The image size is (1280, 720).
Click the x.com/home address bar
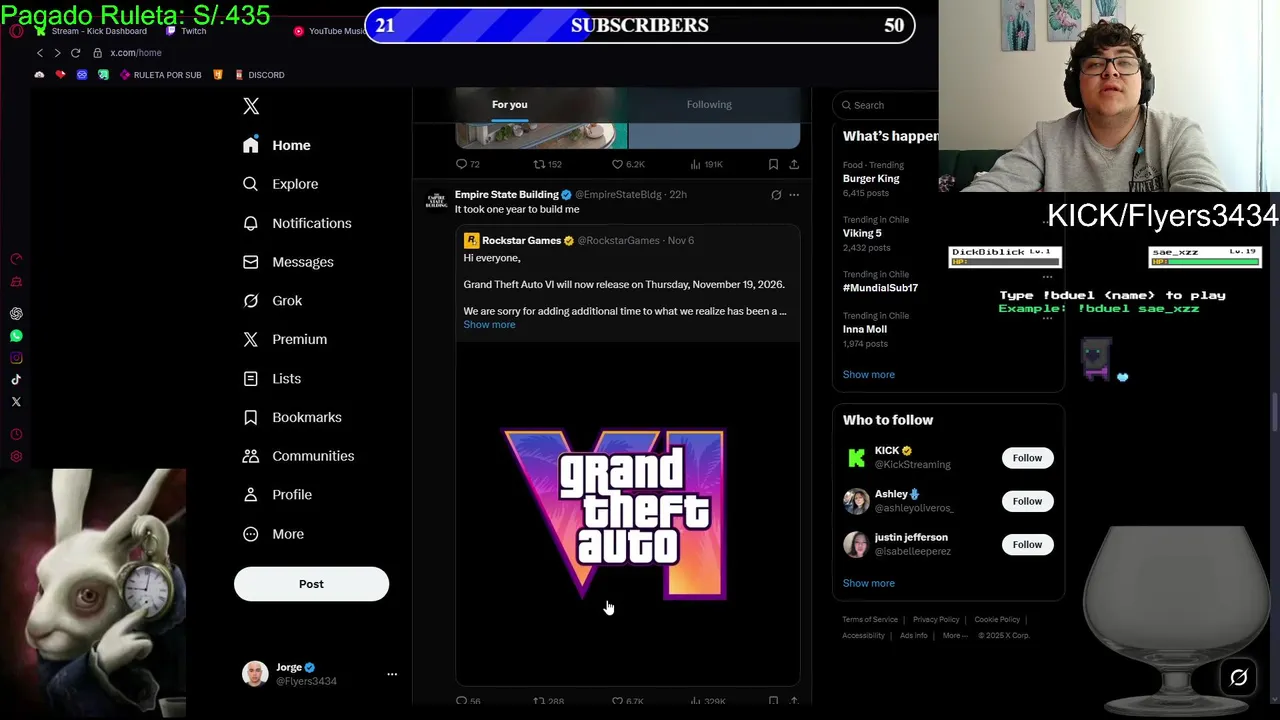135,53
